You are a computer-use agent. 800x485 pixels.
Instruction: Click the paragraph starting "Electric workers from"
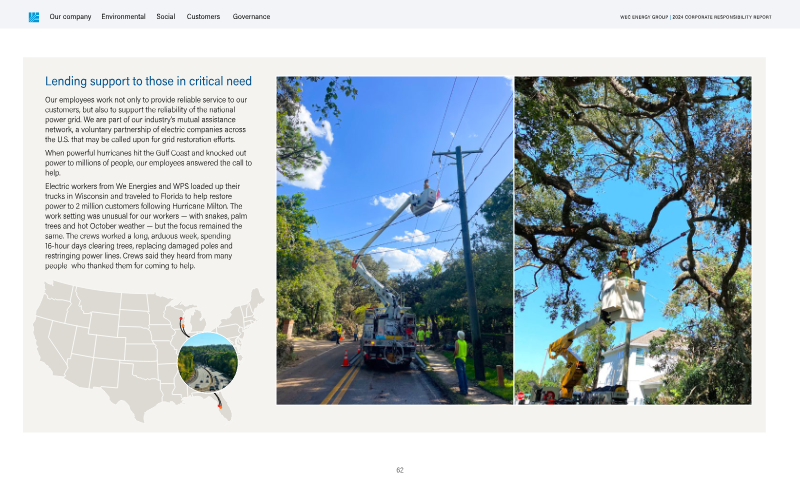(144, 226)
